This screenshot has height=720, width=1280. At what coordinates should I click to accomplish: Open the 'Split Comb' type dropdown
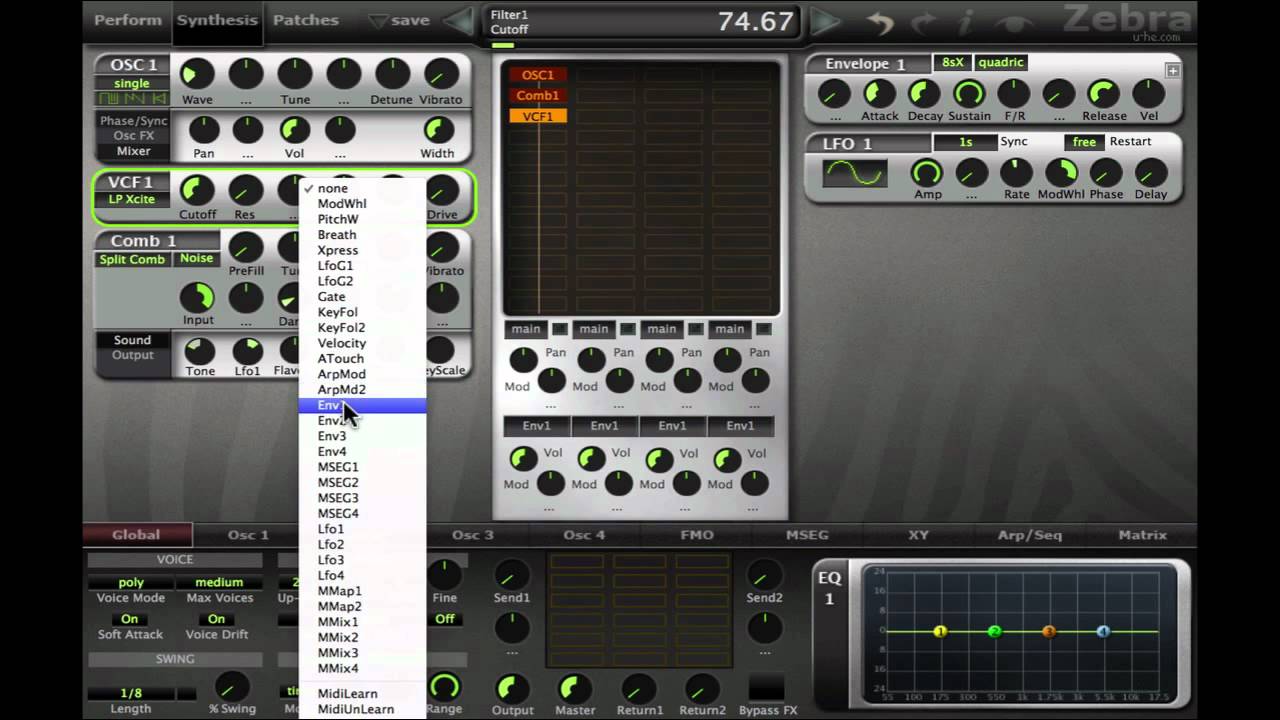click(132, 259)
